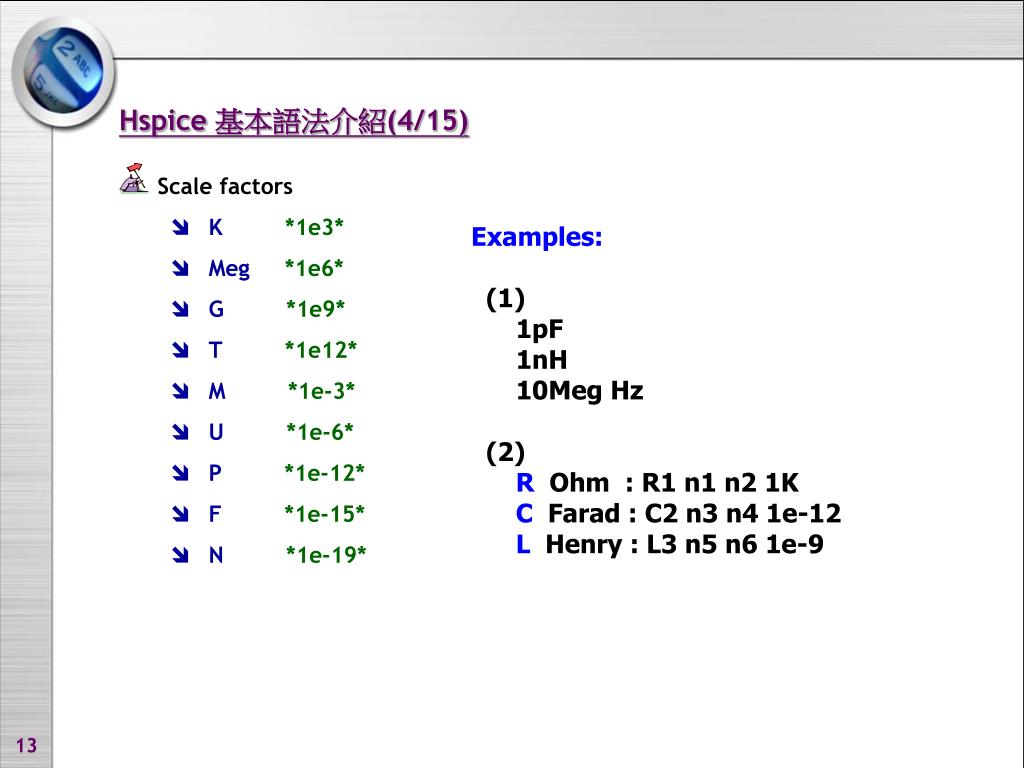Click the arrow bullet beside M

180,391
